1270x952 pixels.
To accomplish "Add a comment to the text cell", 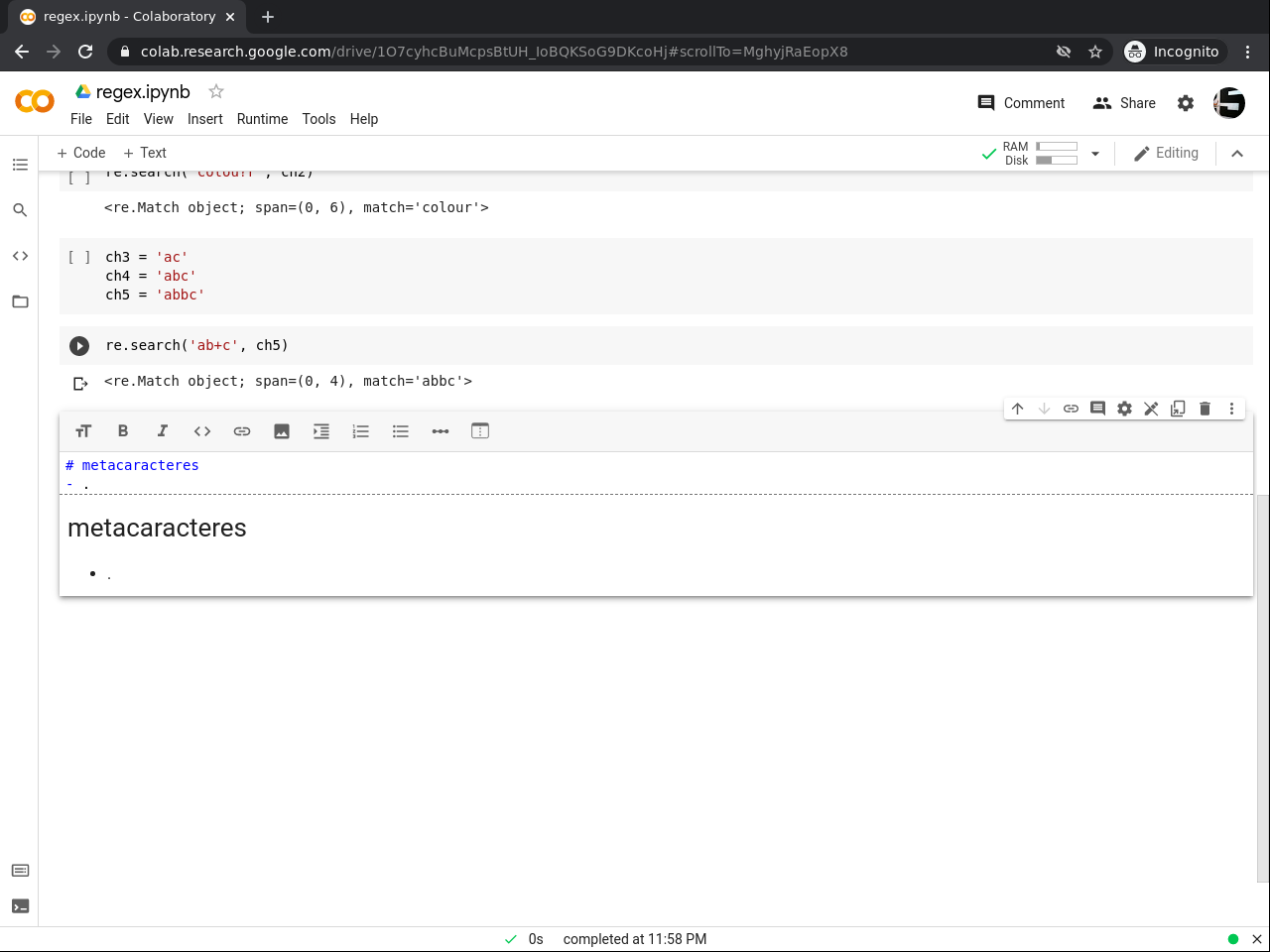I will (1098, 409).
